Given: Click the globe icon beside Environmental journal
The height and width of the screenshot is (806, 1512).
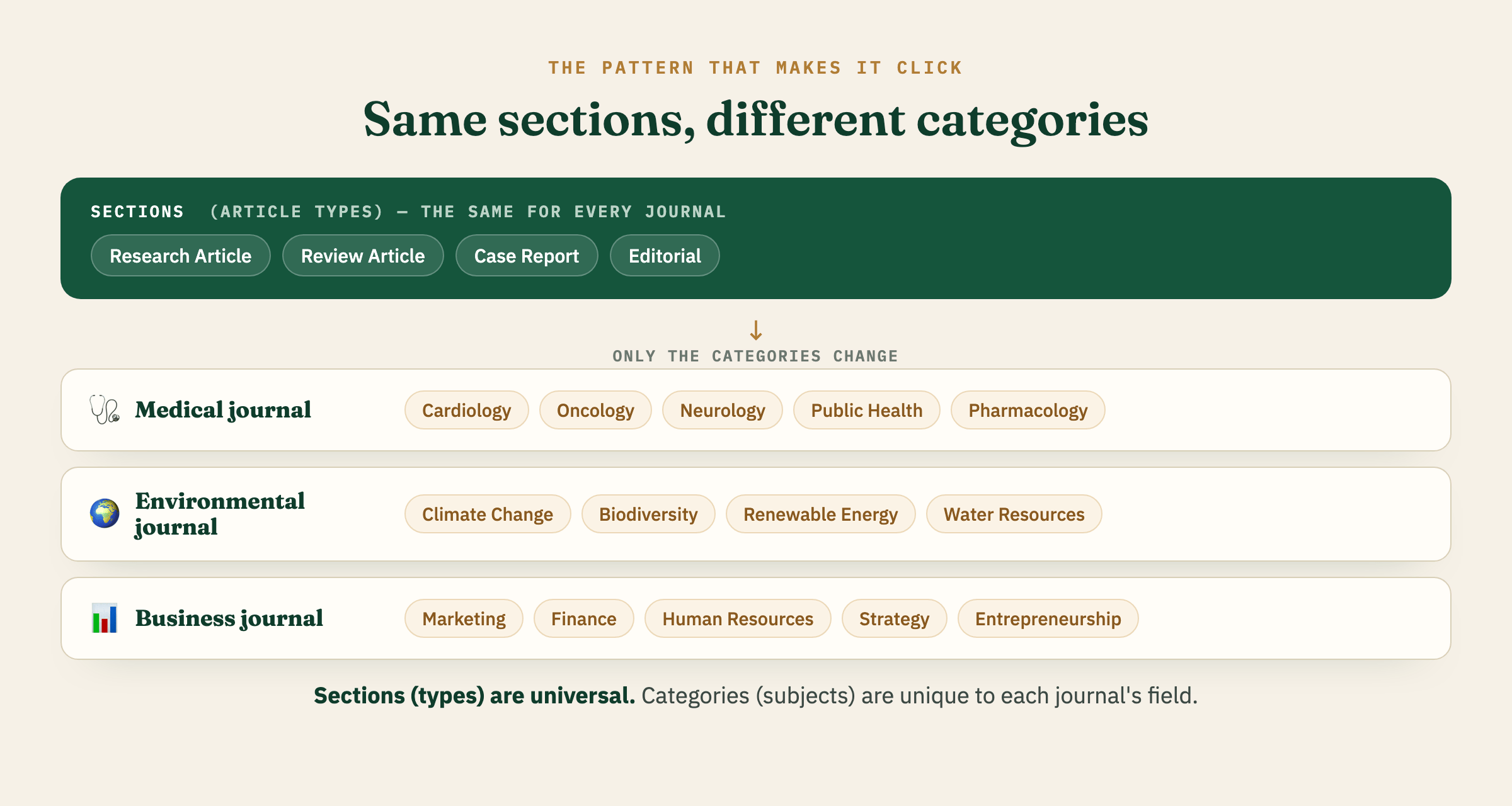Looking at the screenshot, I should click(x=105, y=514).
